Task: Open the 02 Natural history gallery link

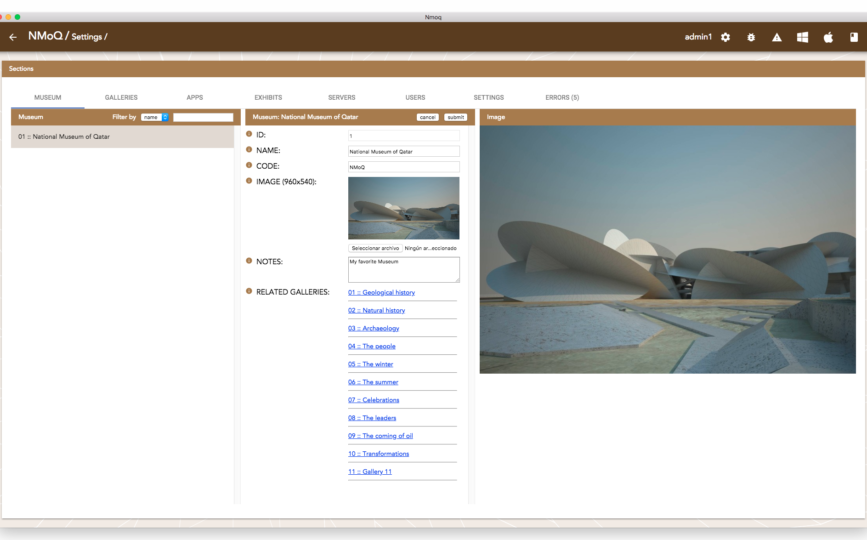Action: 377,310
